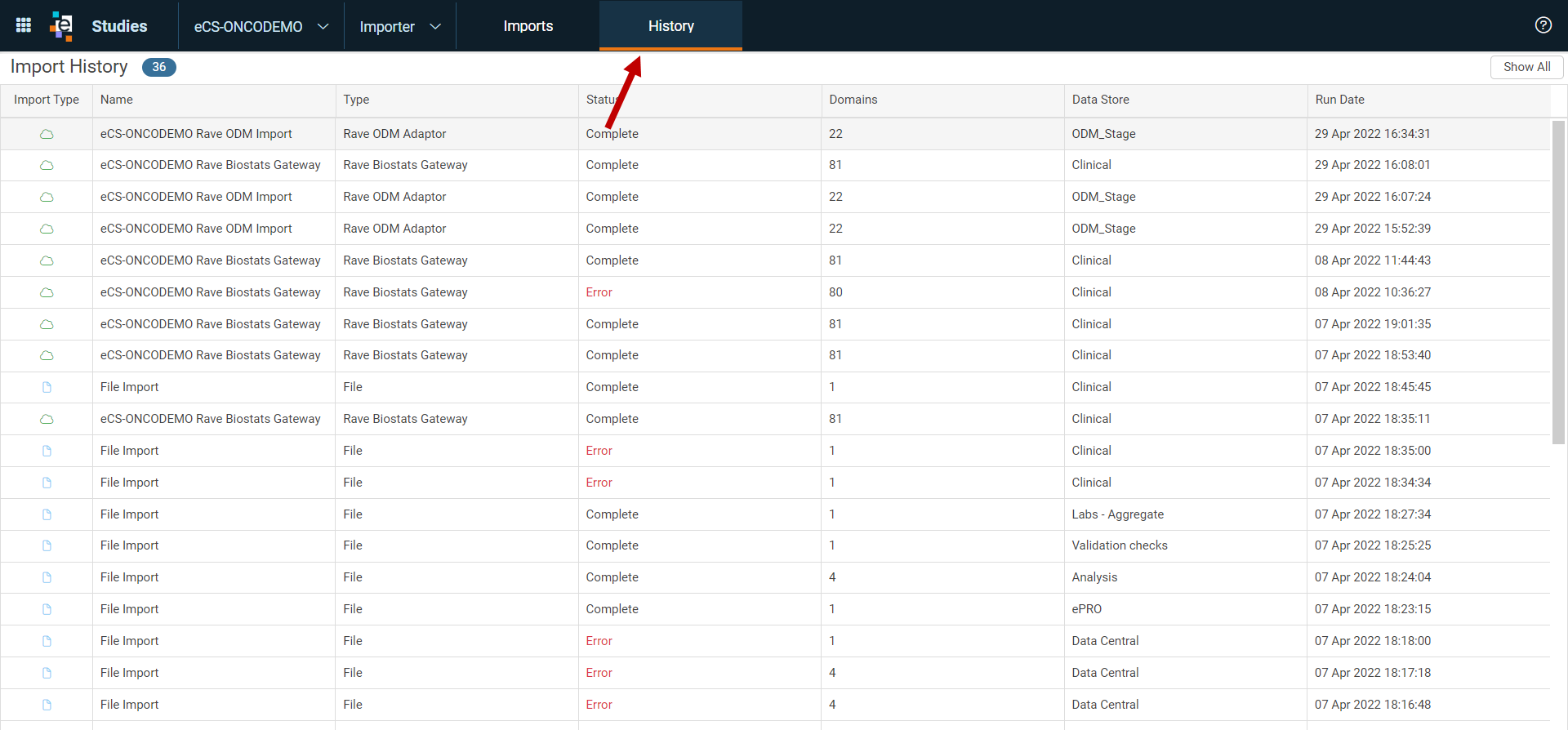
Task: Click cloud icon for 16:34:31 ODM import
Action: pos(47,134)
